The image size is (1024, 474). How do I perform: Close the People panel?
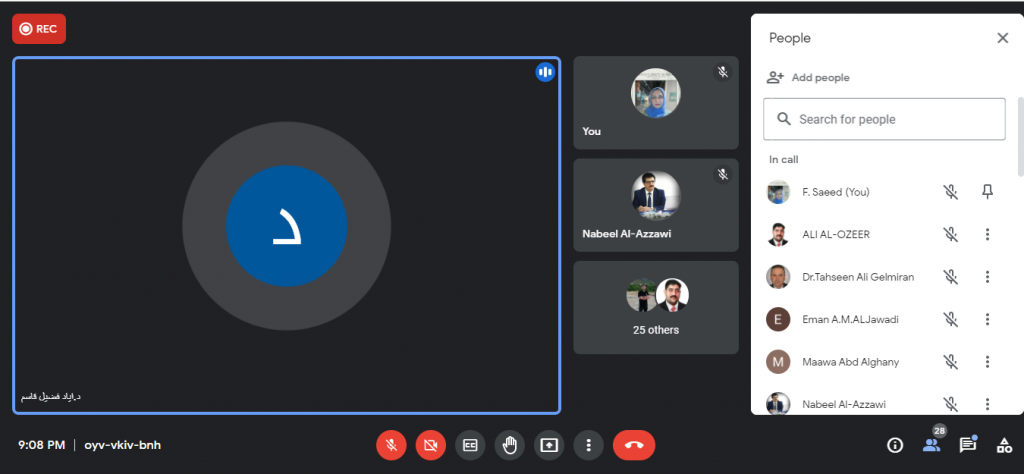(1002, 38)
